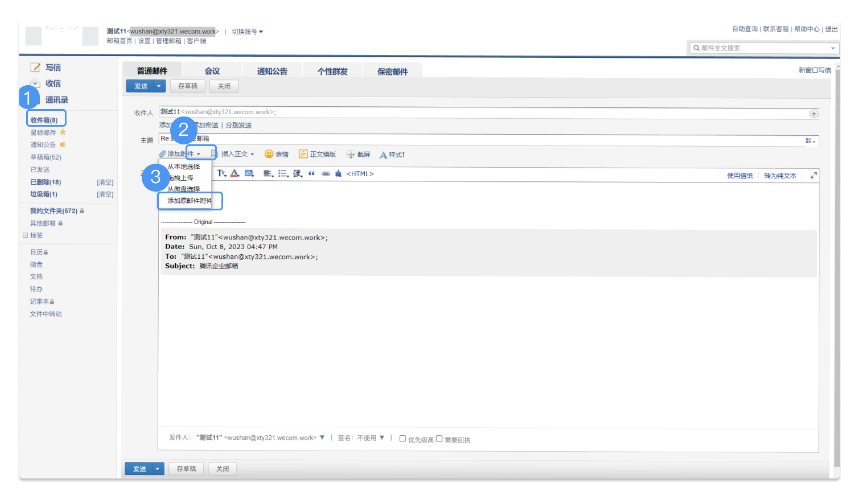
Task: Switch to the 会议 tab
Action: (x=212, y=71)
